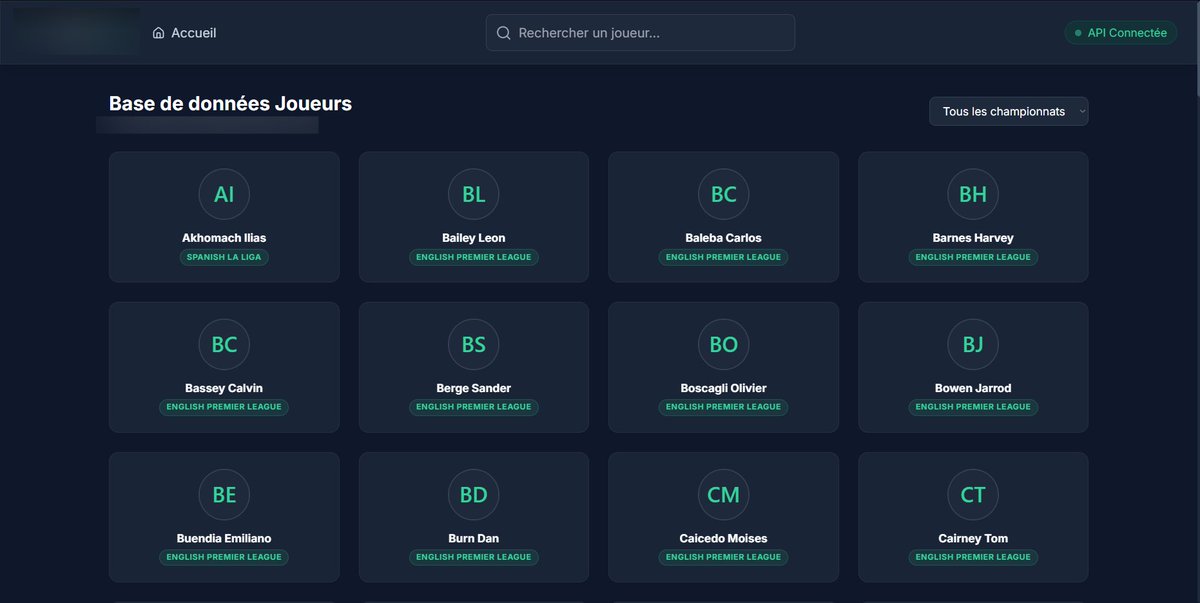
Task: Select the name Akhomach Ilias
Action: [x=224, y=238]
